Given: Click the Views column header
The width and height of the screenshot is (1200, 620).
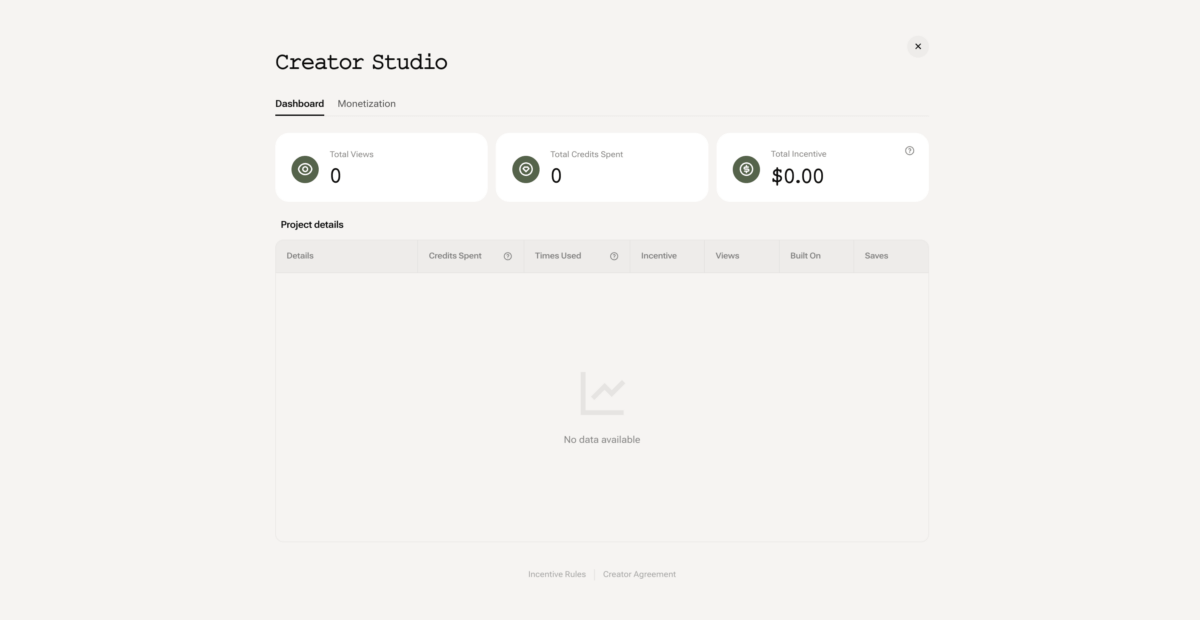Looking at the screenshot, I should coord(727,256).
